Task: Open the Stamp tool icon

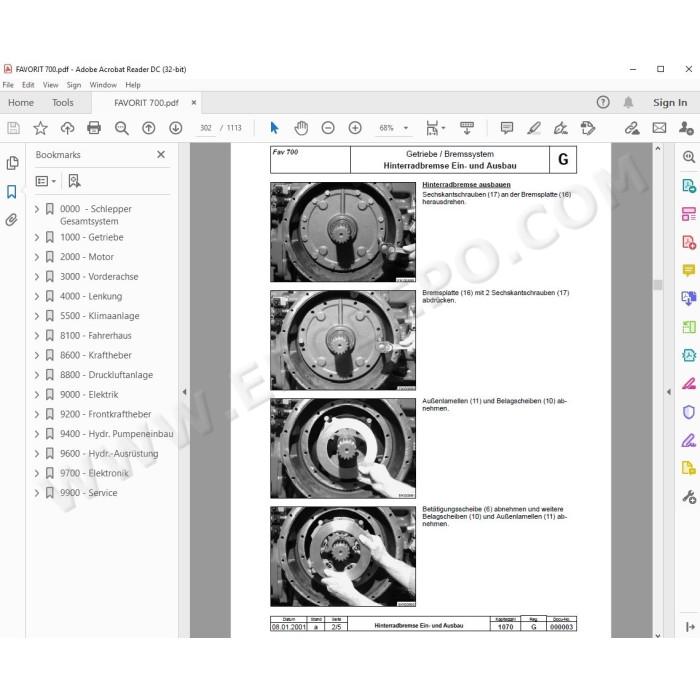Action: (x=588, y=128)
